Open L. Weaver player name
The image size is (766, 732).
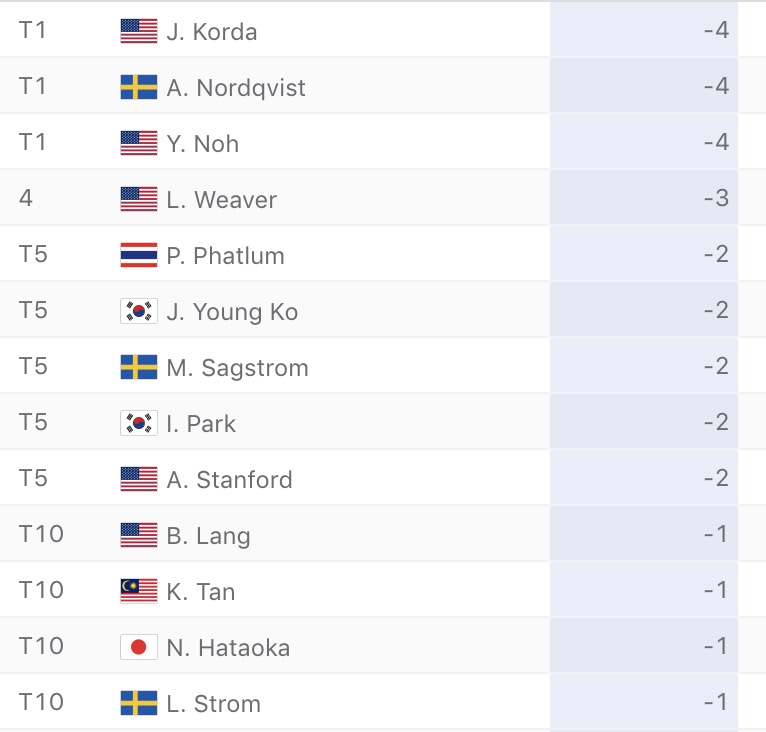click(221, 199)
